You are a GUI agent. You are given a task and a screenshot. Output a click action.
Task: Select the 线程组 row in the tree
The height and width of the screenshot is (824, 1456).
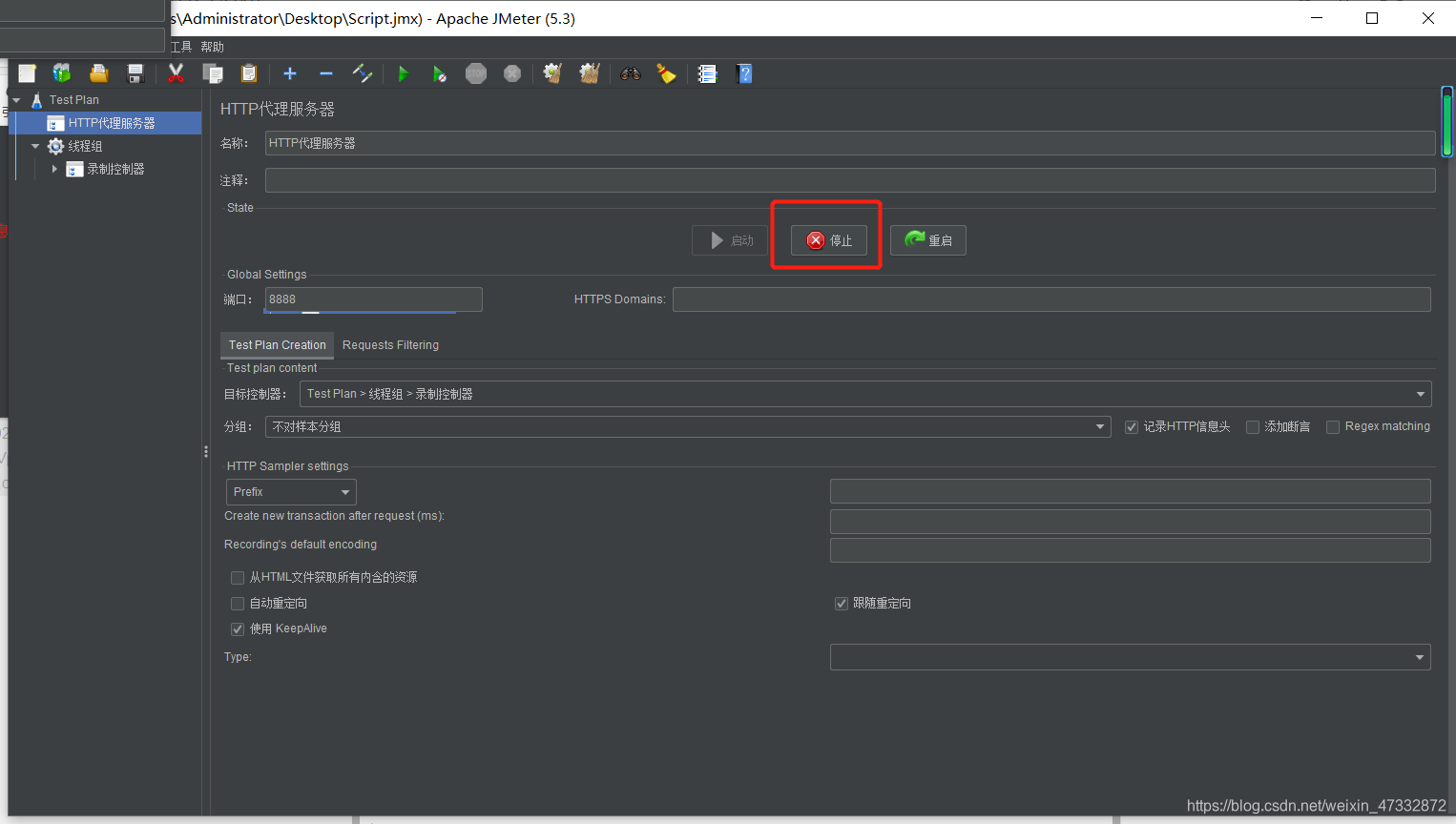(105, 146)
